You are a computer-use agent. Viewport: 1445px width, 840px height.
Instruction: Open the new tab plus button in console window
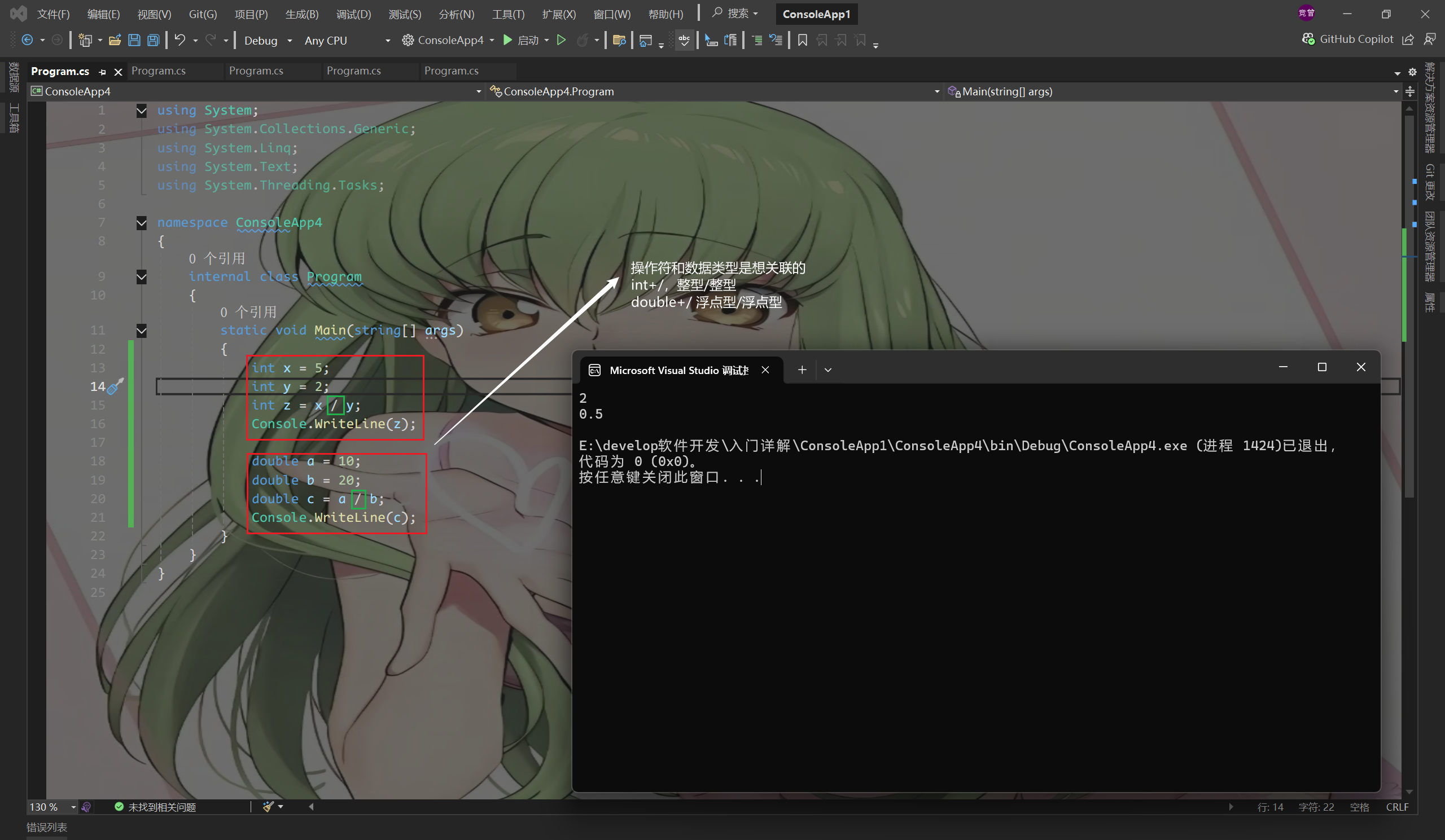802,370
